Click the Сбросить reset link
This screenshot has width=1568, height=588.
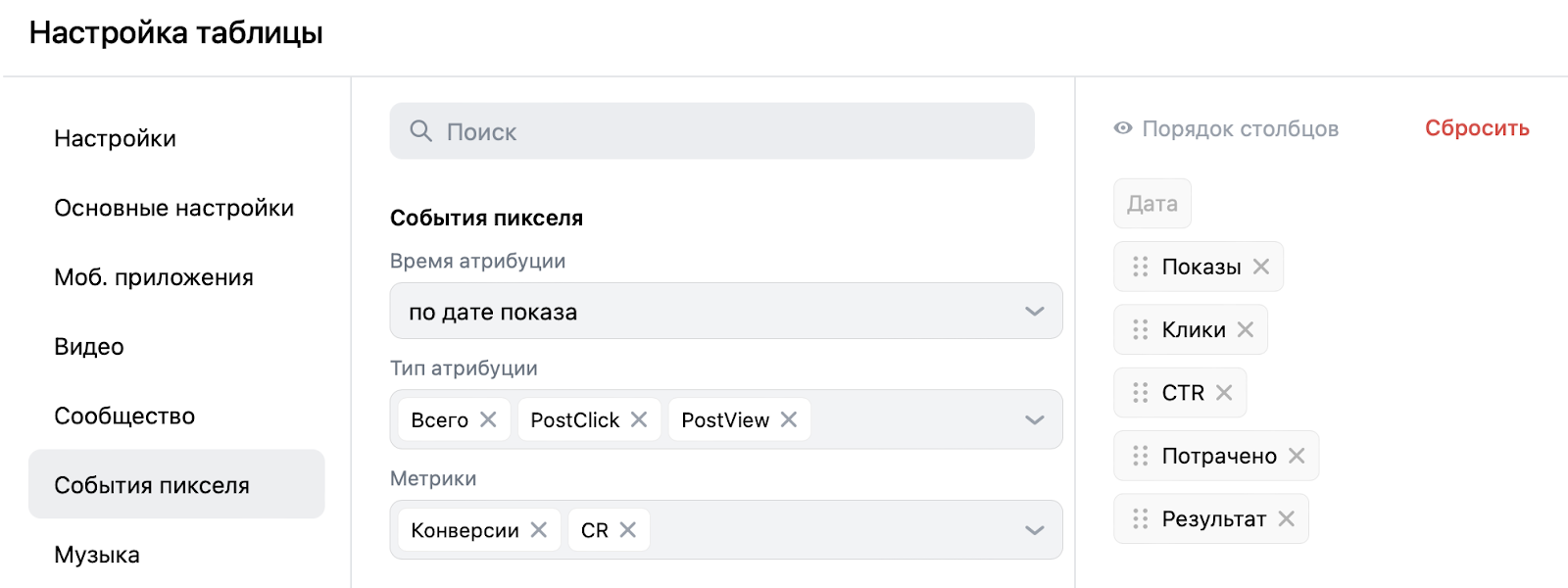coord(1477,128)
